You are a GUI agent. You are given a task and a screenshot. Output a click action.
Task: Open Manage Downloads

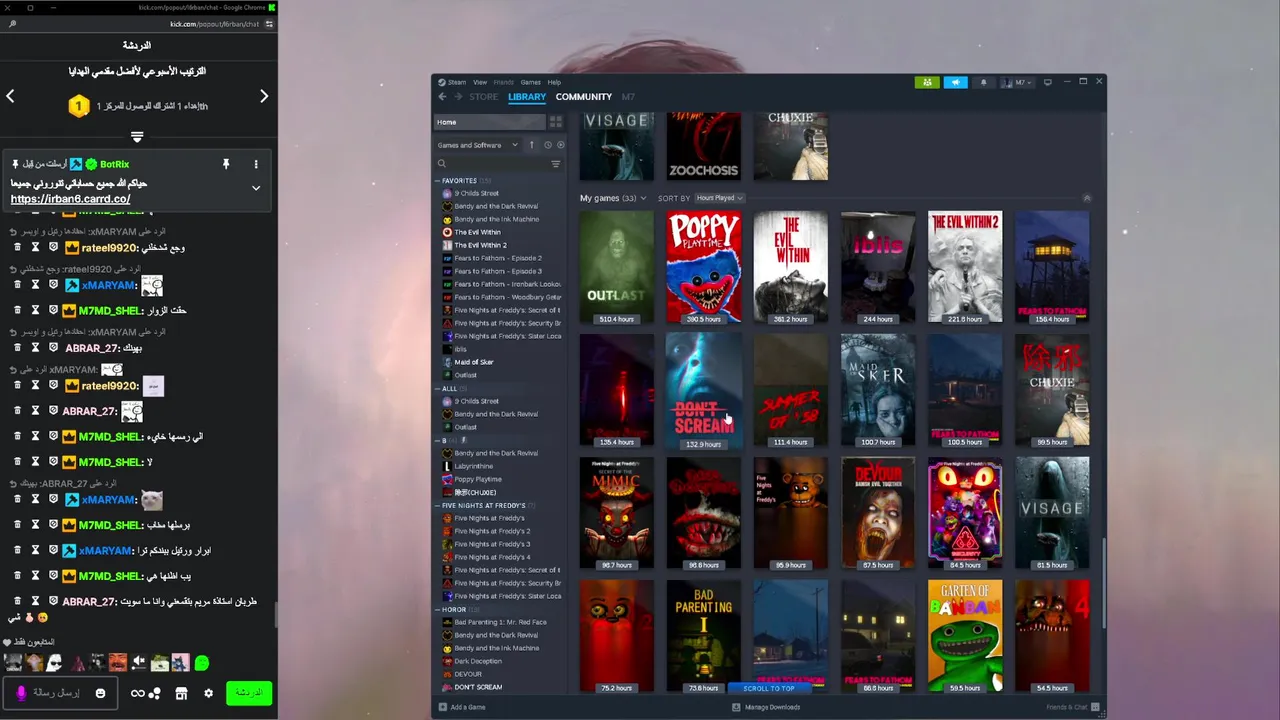[x=766, y=707]
